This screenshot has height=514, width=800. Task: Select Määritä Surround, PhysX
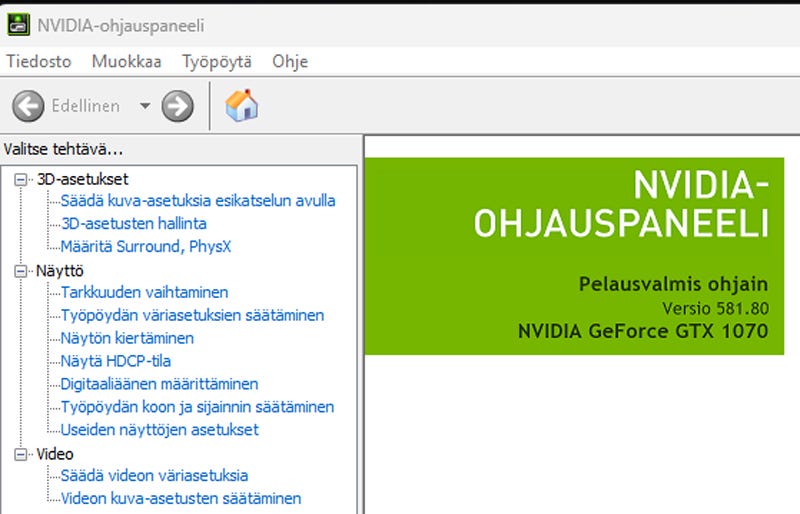pyautogui.click(x=146, y=247)
